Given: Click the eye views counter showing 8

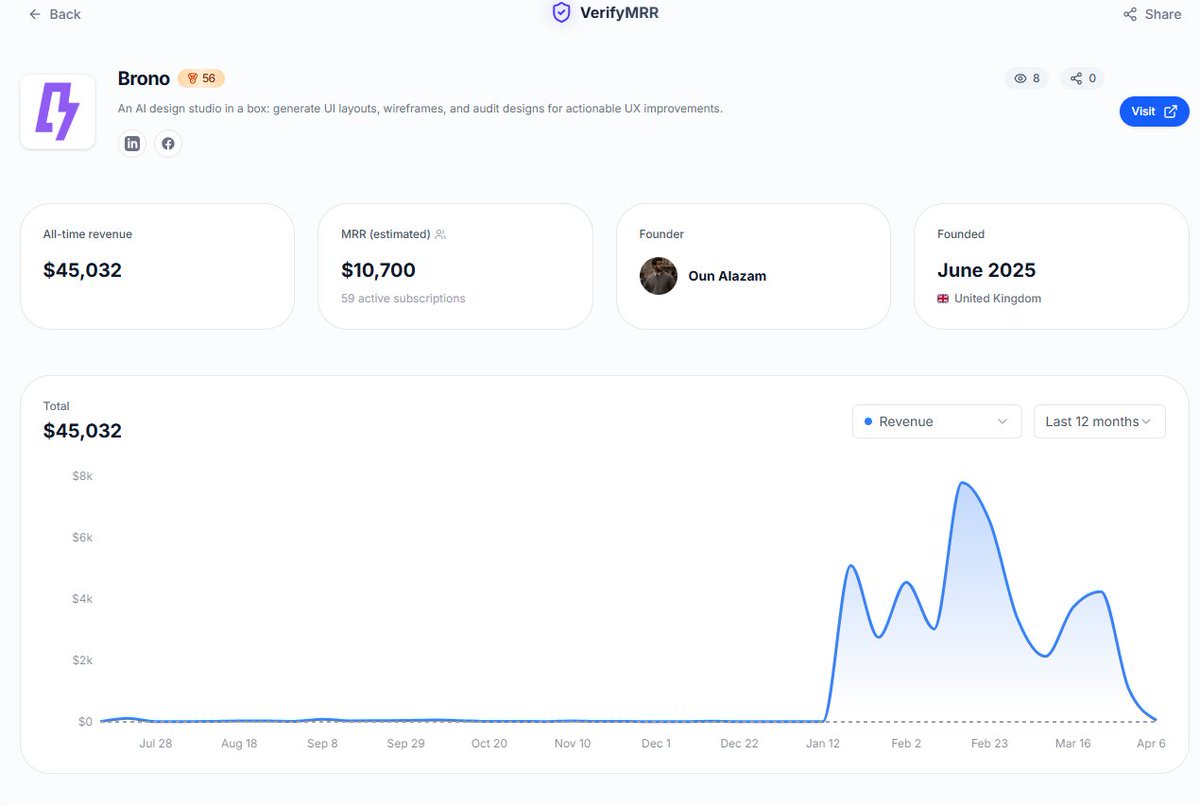Looking at the screenshot, I should [x=1027, y=78].
